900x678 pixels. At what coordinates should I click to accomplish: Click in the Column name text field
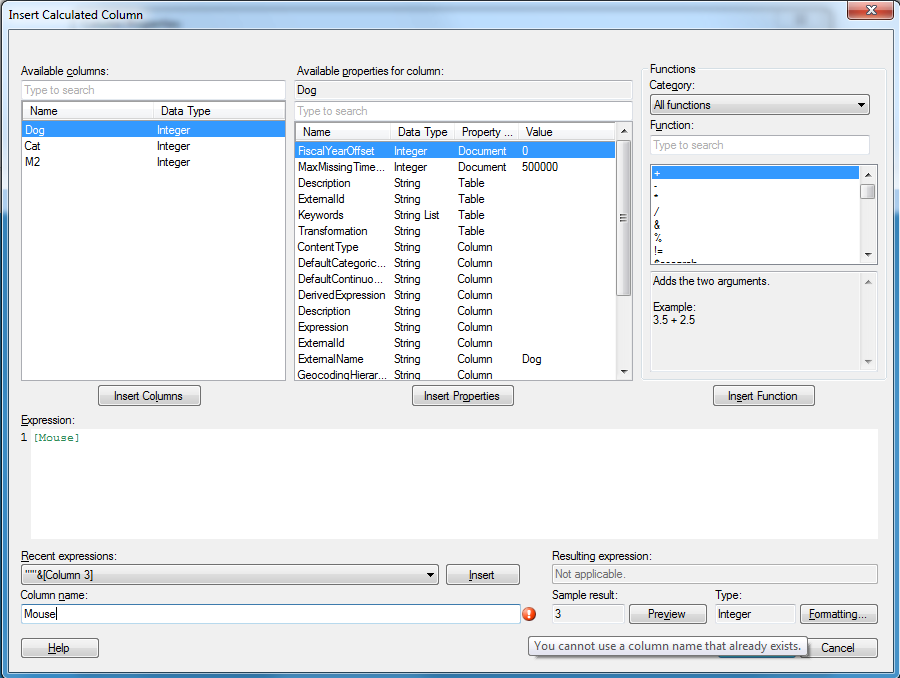coord(270,614)
